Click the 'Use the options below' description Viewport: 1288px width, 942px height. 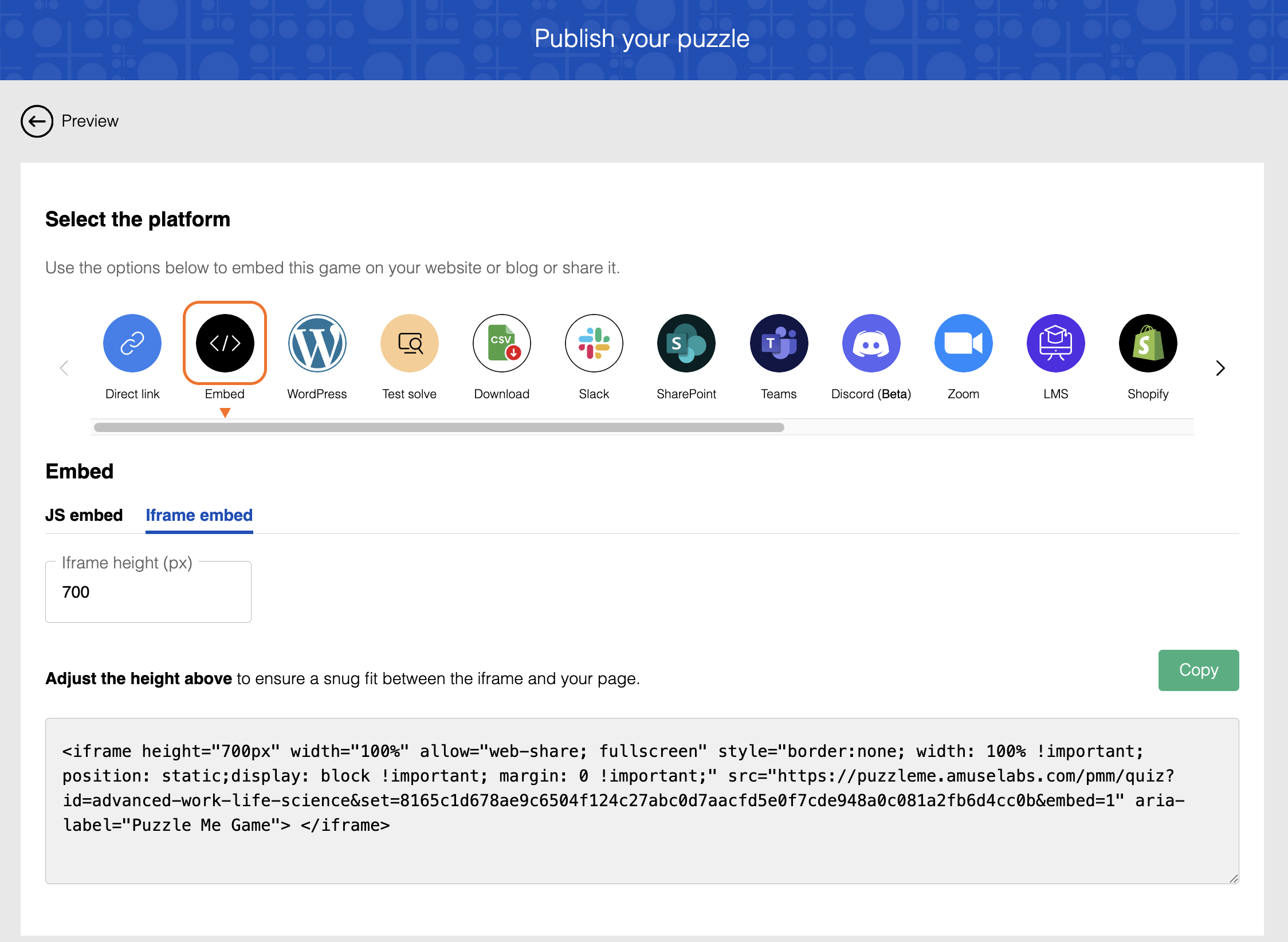tap(333, 268)
